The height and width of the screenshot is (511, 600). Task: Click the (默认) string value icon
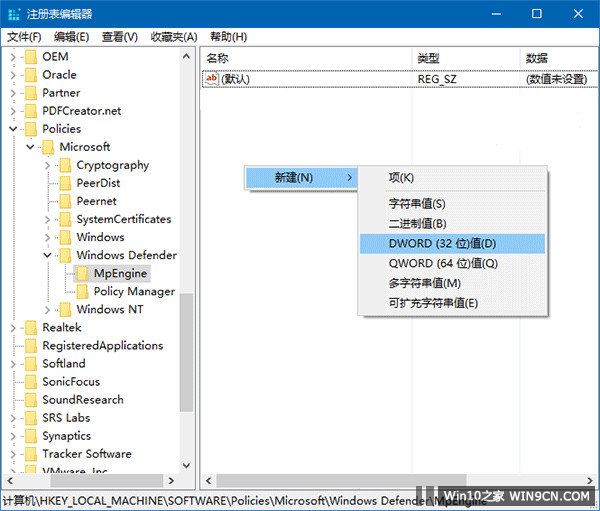point(211,79)
